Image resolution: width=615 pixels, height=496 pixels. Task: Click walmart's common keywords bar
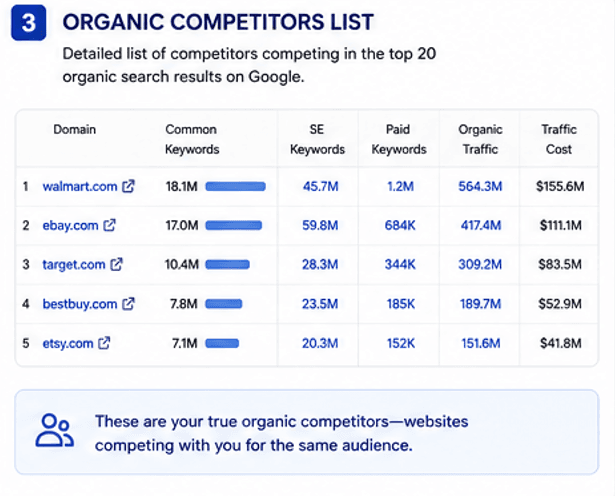pos(235,187)
